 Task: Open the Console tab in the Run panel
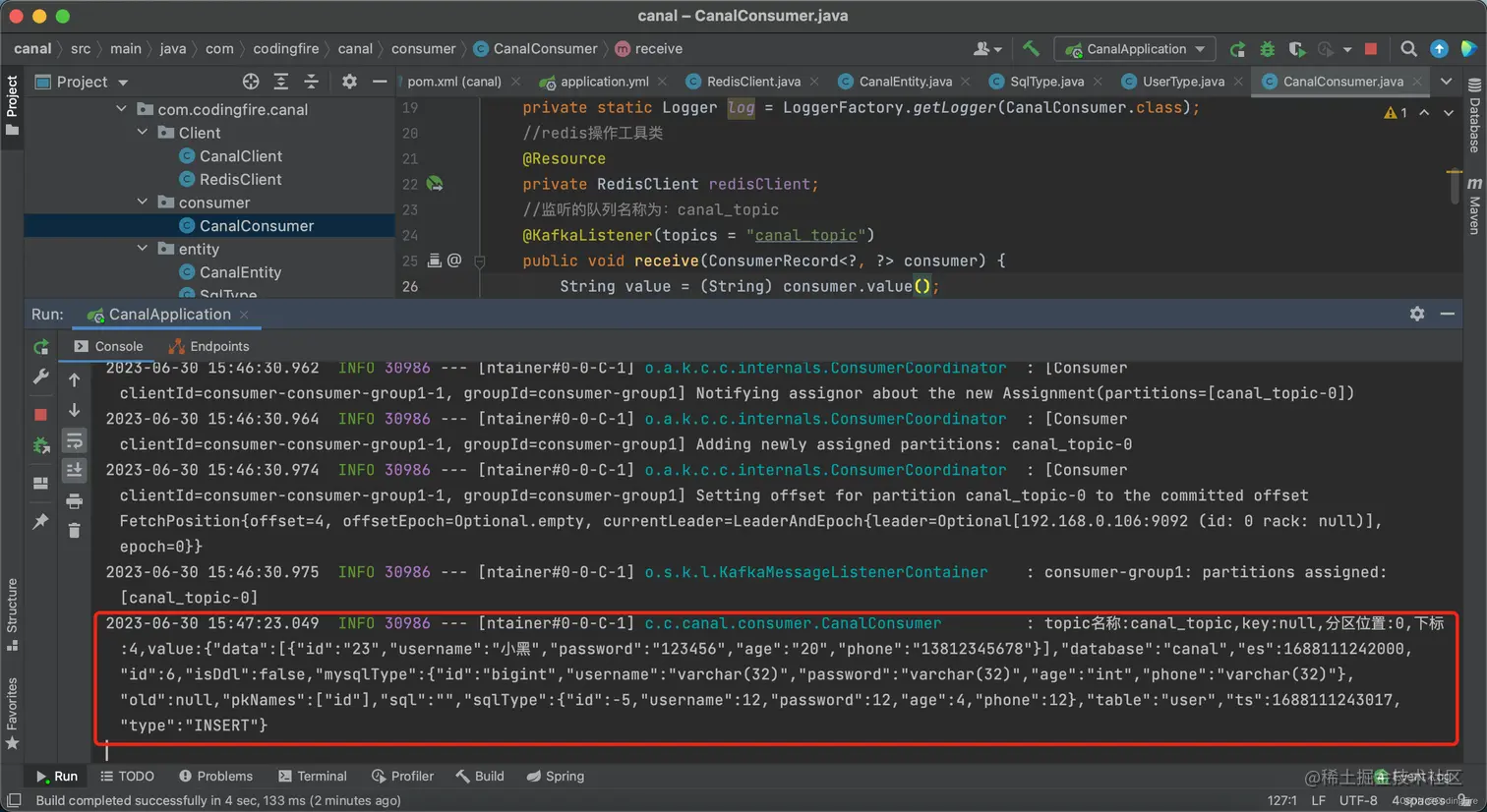[109, 346]
